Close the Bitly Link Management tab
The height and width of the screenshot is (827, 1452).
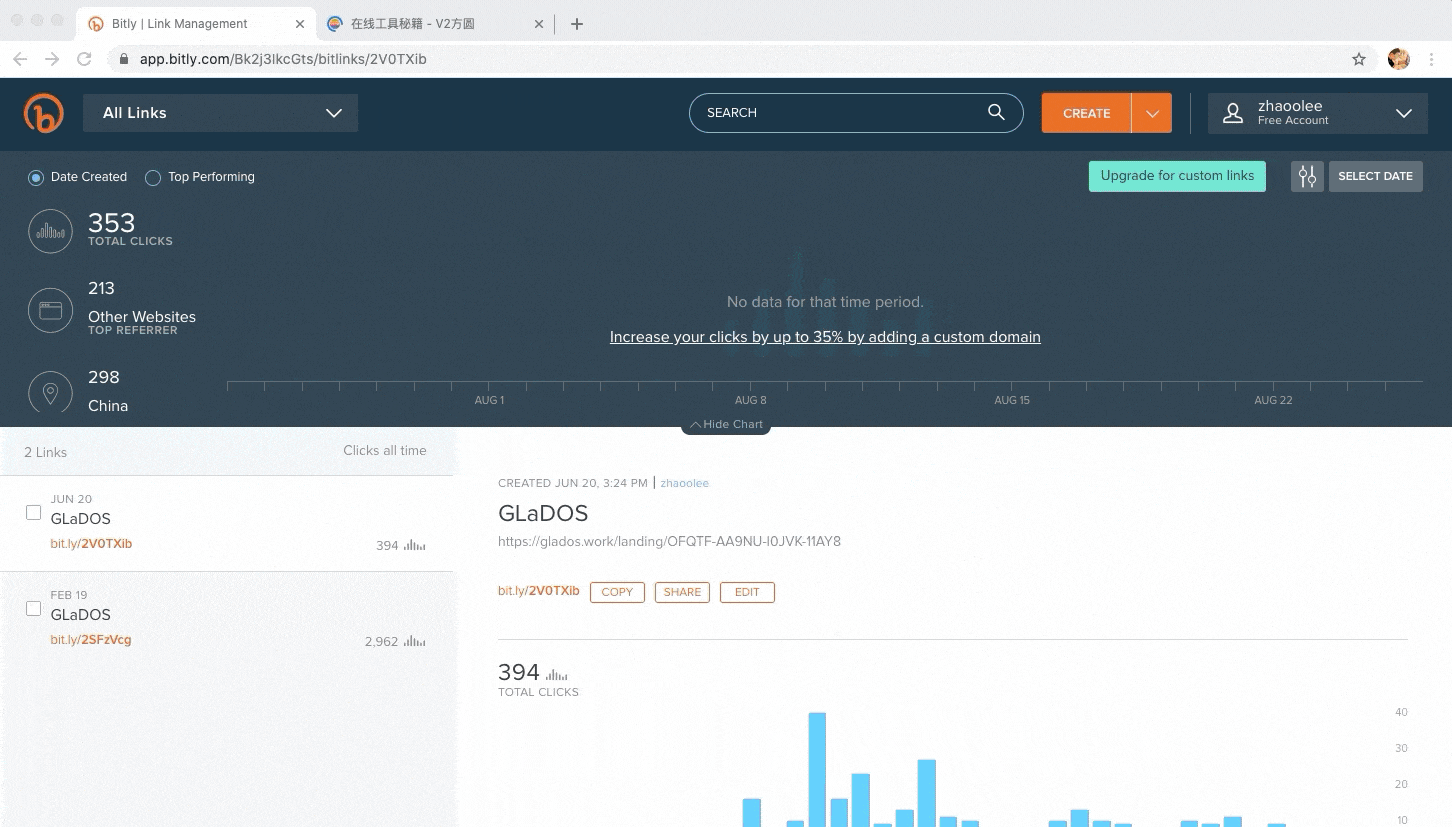[300, 24]
